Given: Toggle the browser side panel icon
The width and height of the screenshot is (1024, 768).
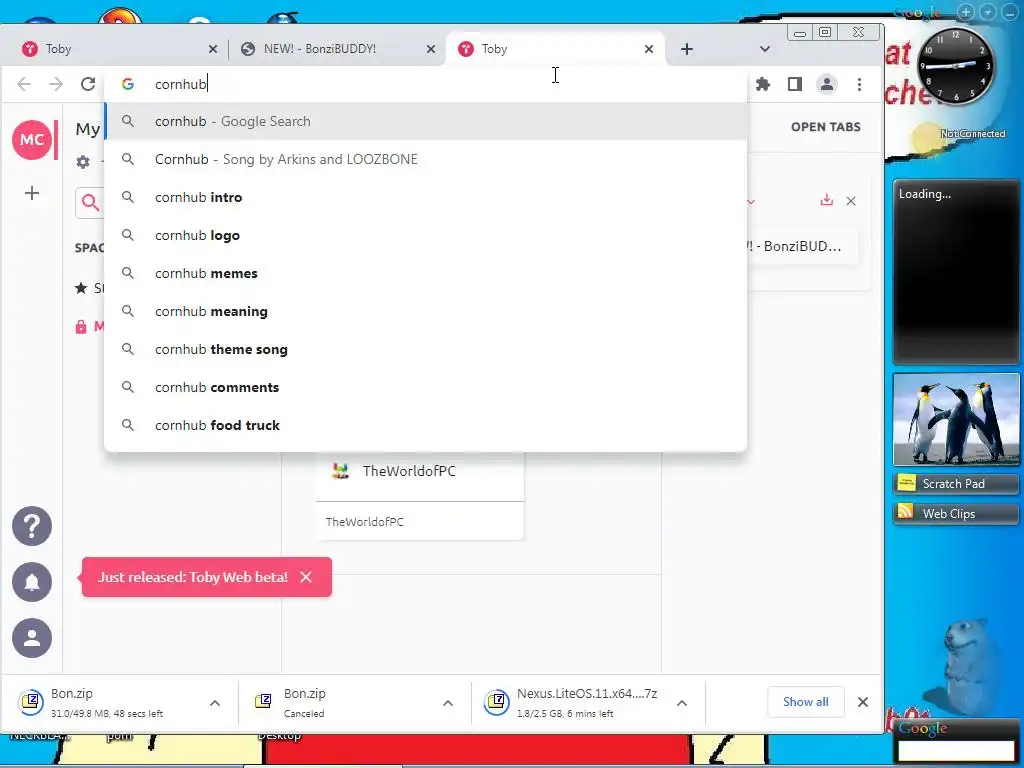Looking at the screenshot, I should [x=794, y=84].
